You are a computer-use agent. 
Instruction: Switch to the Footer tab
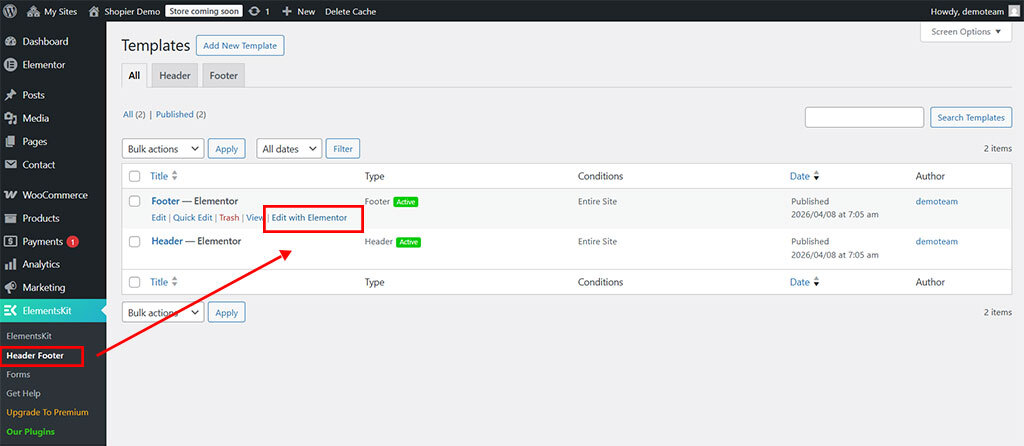click(x=223, y=75)
